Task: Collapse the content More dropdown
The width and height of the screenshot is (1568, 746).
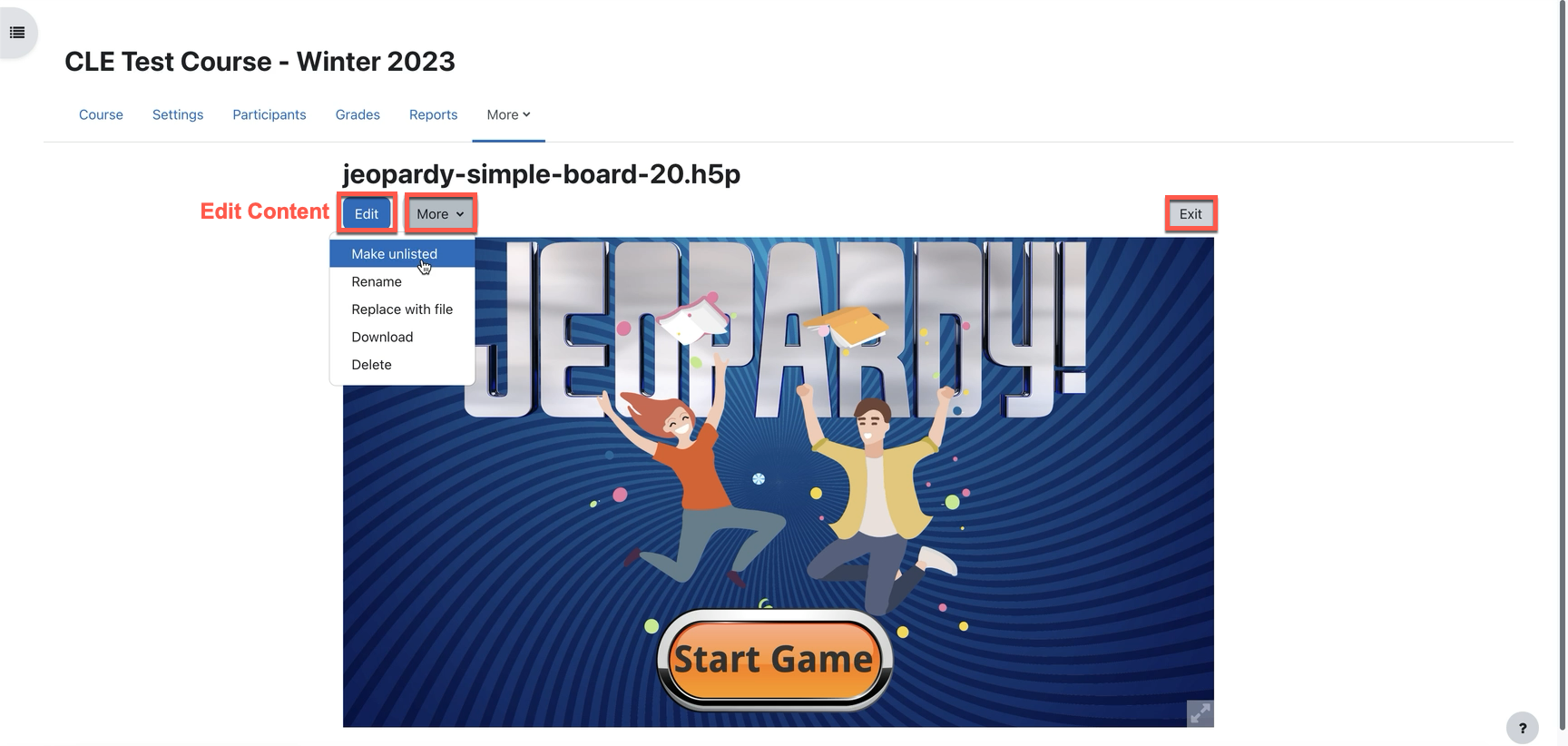Action: [440, 214]
